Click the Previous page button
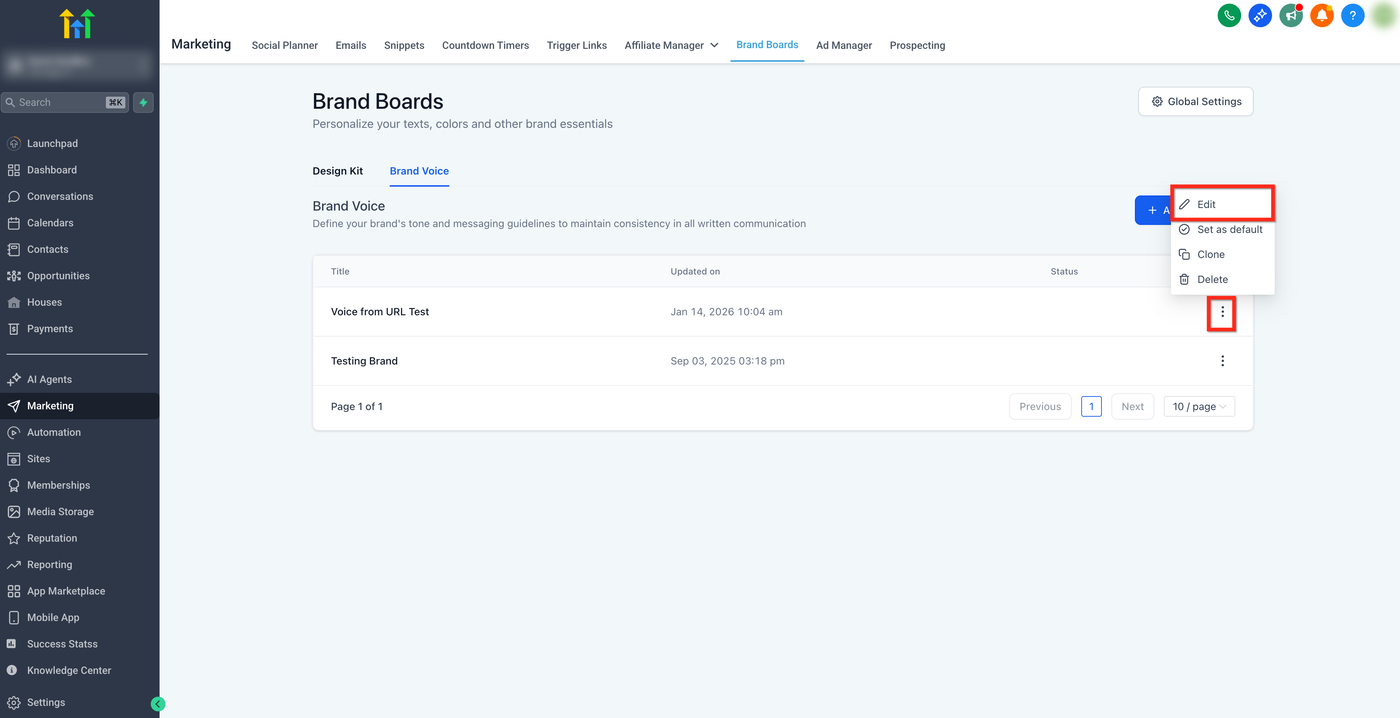Viewport: 1400px width, 718px height. [1040, 407]
